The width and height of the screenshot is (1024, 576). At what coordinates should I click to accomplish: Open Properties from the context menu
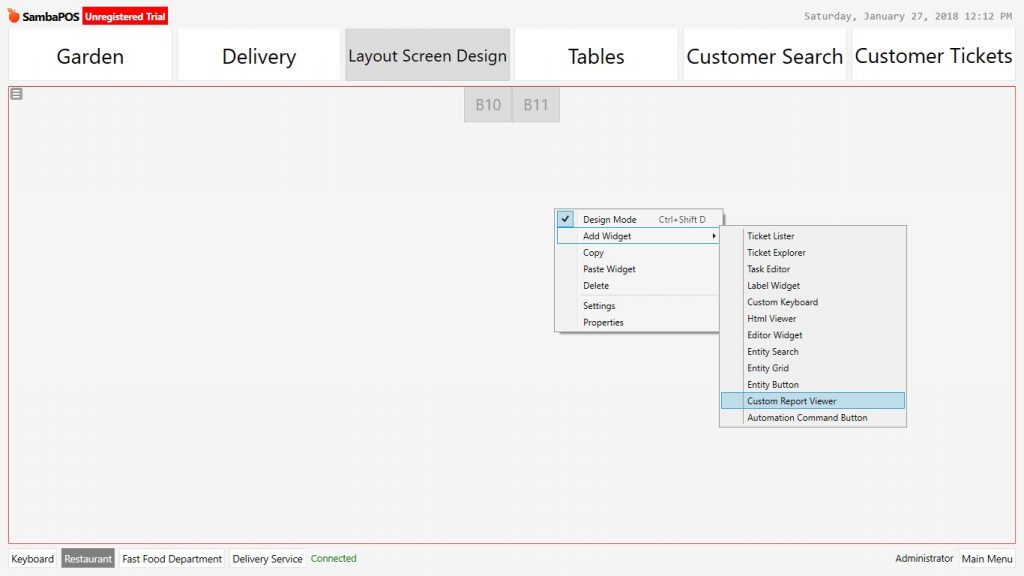coord(637,322)
